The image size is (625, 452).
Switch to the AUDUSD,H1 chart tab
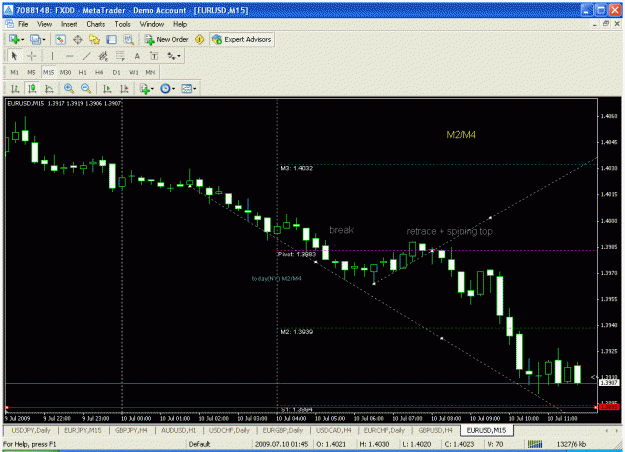coord(179,430)
